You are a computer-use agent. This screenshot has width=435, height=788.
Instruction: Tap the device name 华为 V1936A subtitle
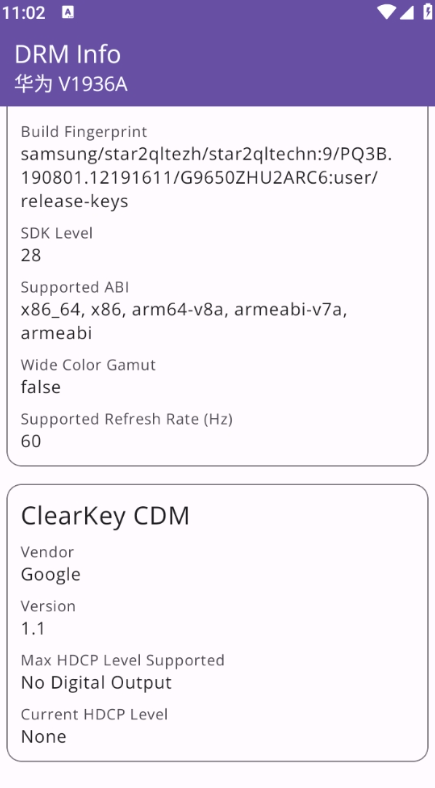click(x=71, y=84)
